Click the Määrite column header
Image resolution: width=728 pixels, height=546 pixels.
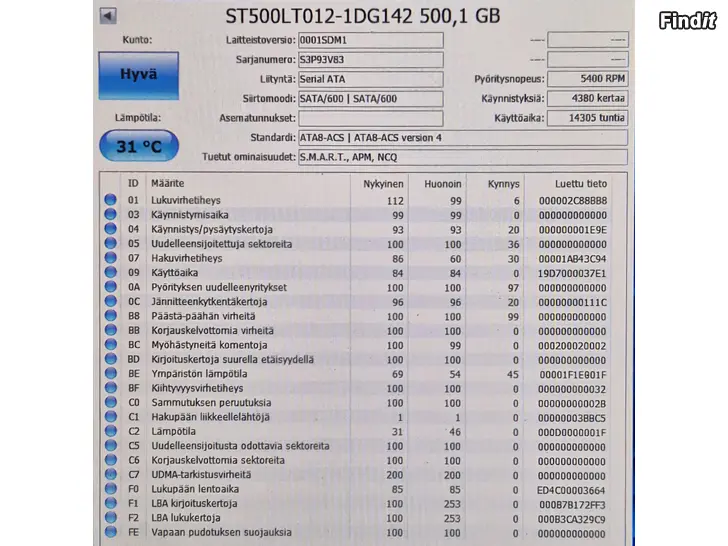tap(168, 183)
